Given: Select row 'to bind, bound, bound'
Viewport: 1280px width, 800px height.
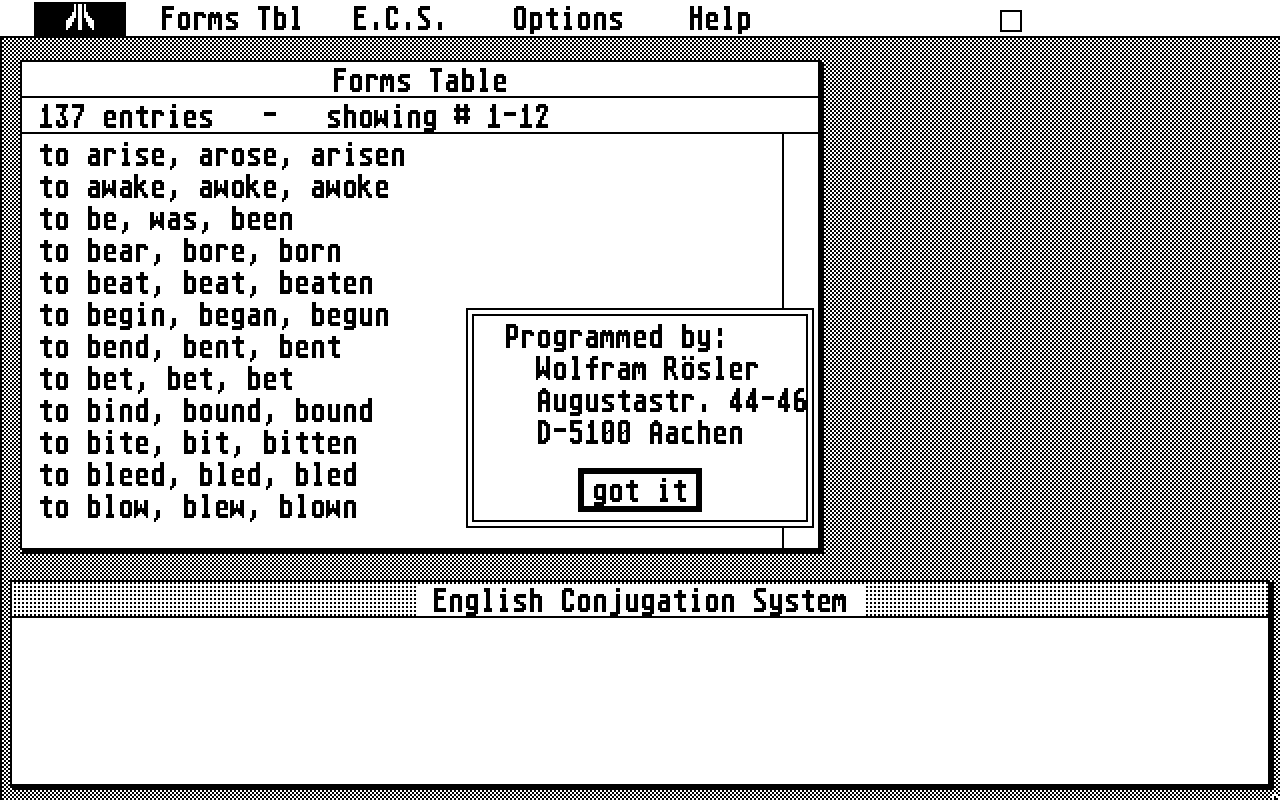Looking at the screenshot, I should (206, 411).
